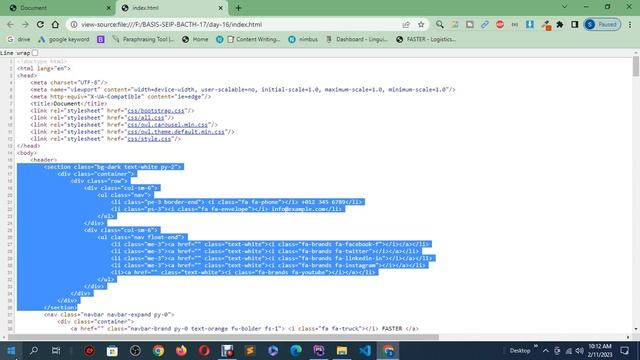Open Microsoft Store from the taskbar
640x360 pixels.
pos(112,351)
